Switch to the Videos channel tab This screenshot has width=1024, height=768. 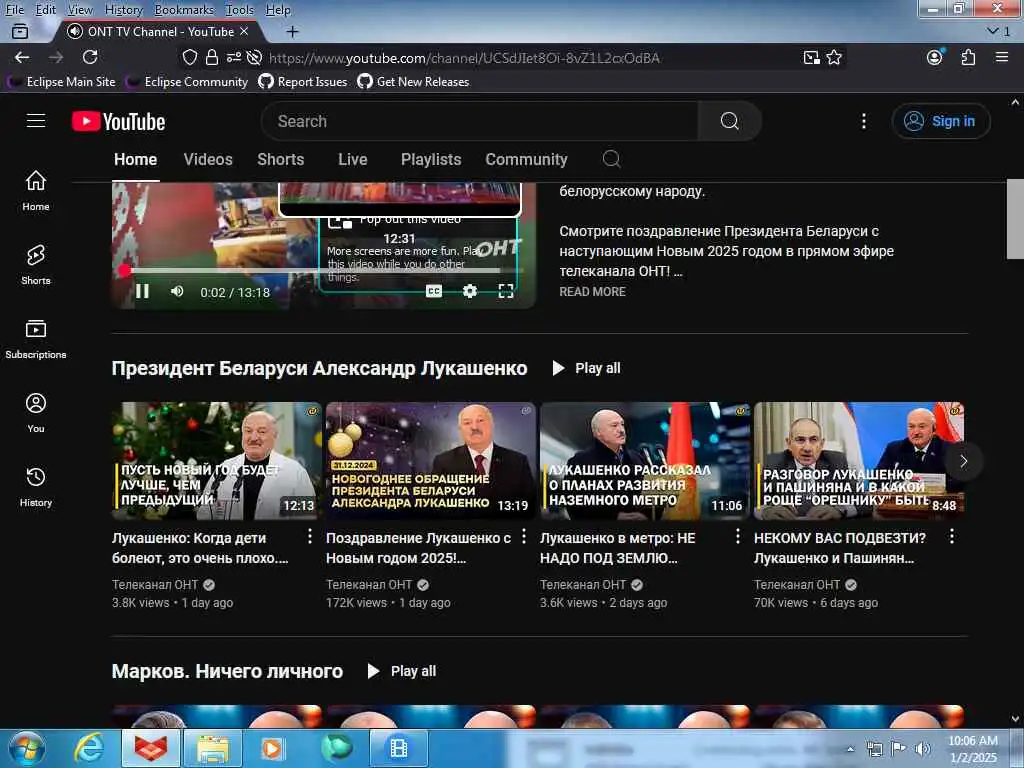tap(208, 159)
